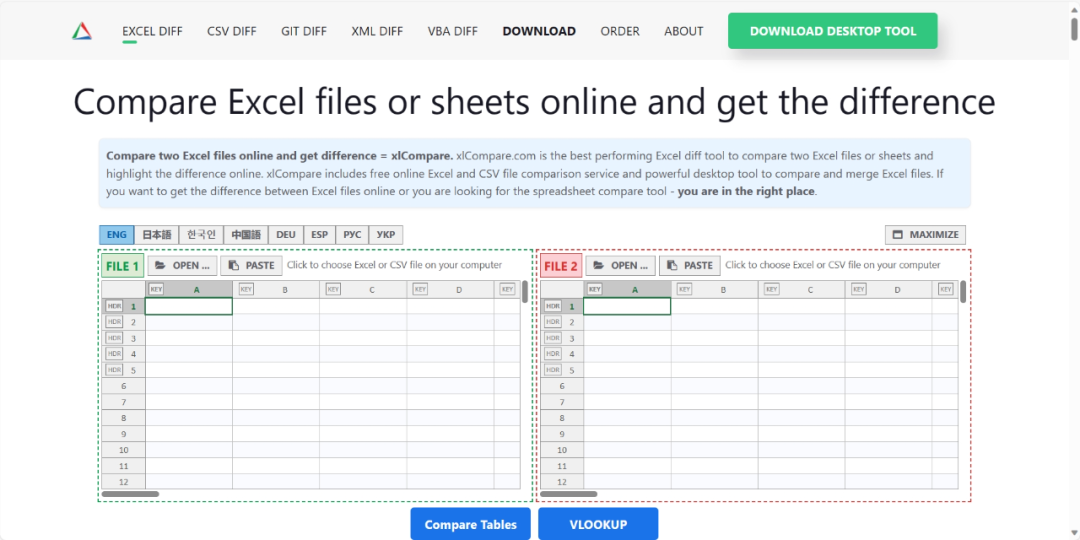1080x540 pixels.
Task: Switch language to DEU
Action: click(286, 235)
